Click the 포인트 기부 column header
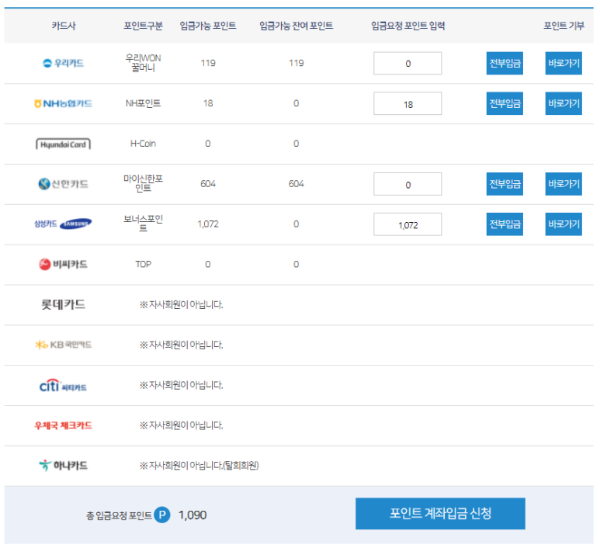 564,26
